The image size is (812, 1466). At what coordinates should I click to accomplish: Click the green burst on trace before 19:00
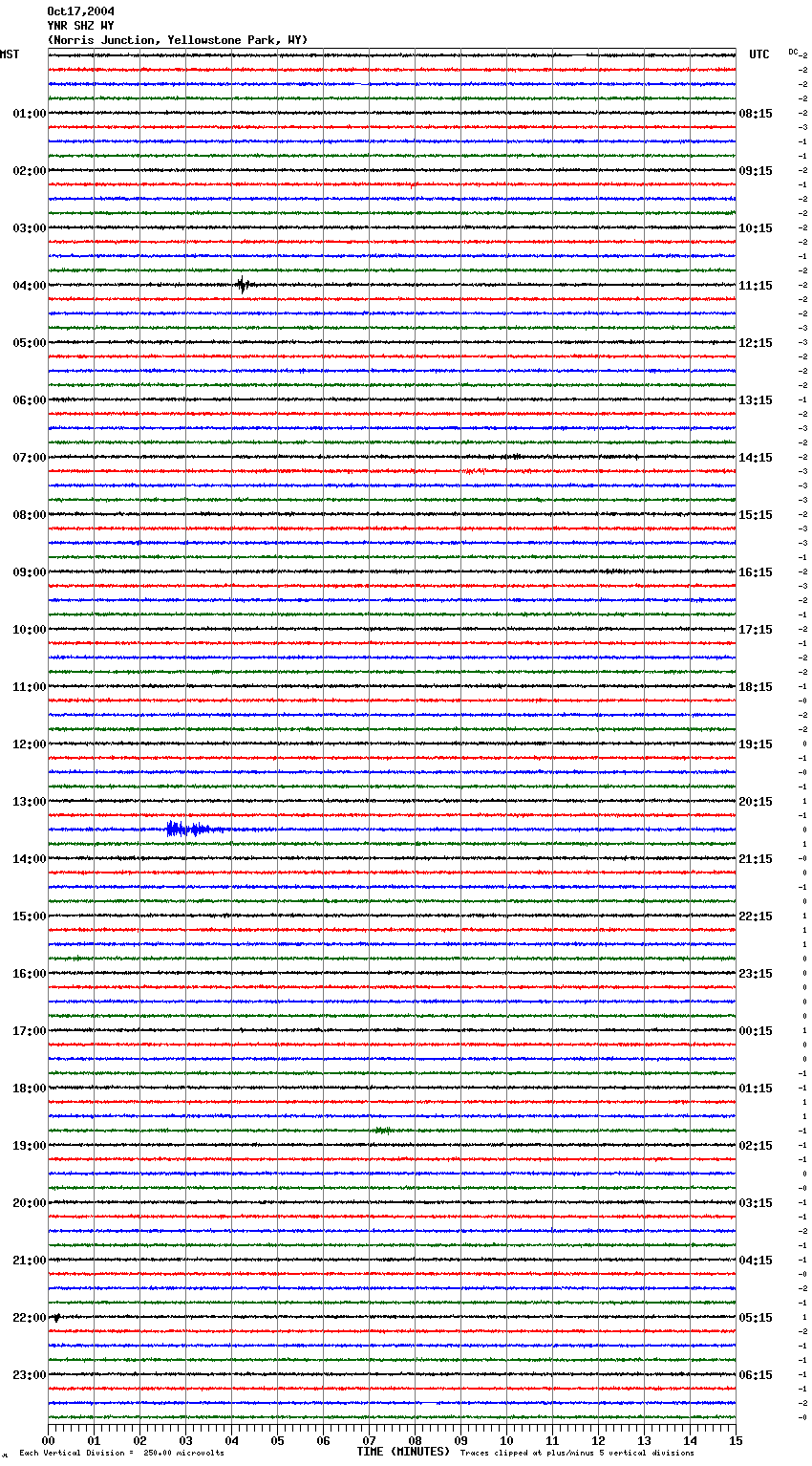(383, 1131)
